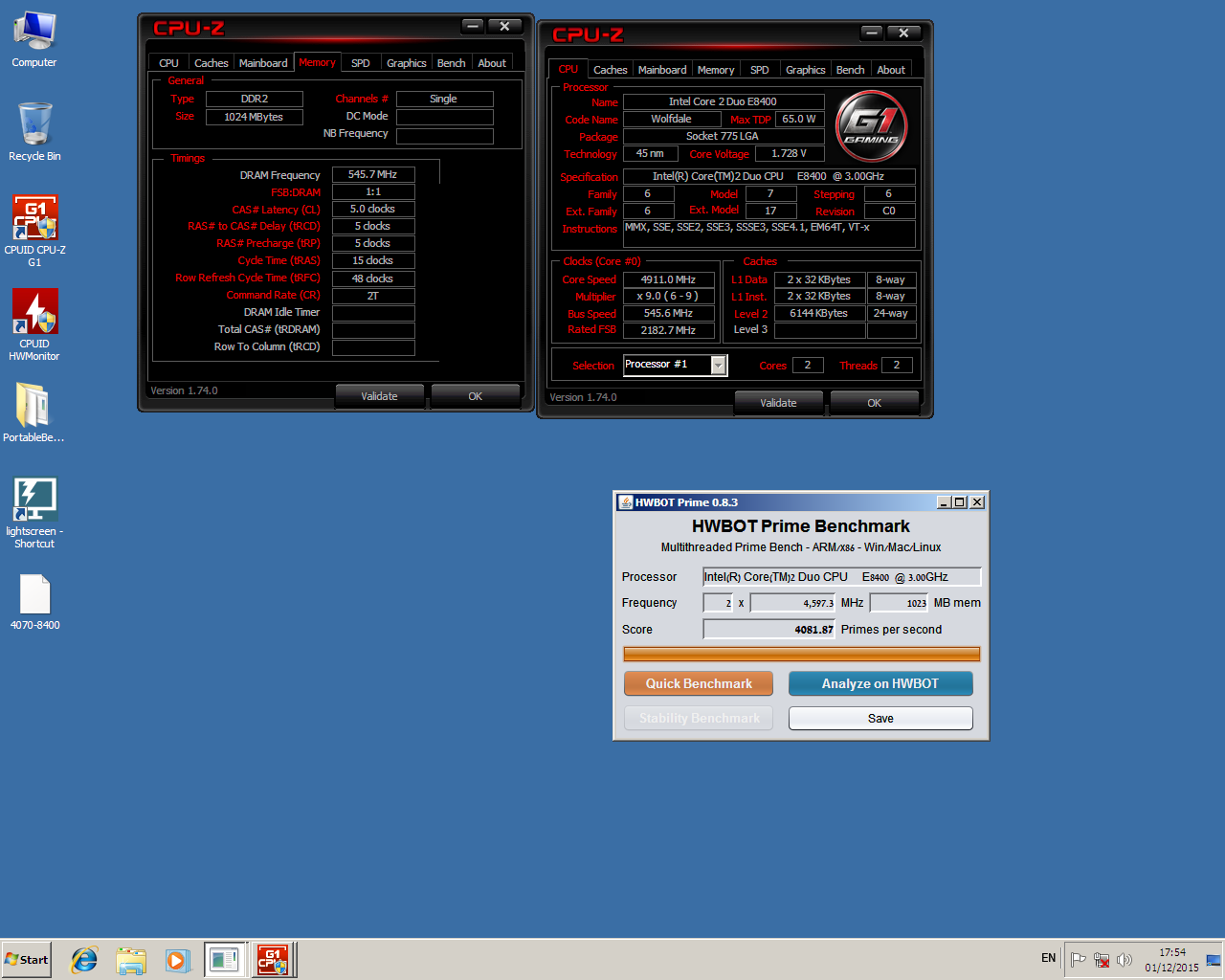1225x980 pixels.
Task: Open Graphics tab in left CPU-Z window
Action: click(x=407, y=63)
